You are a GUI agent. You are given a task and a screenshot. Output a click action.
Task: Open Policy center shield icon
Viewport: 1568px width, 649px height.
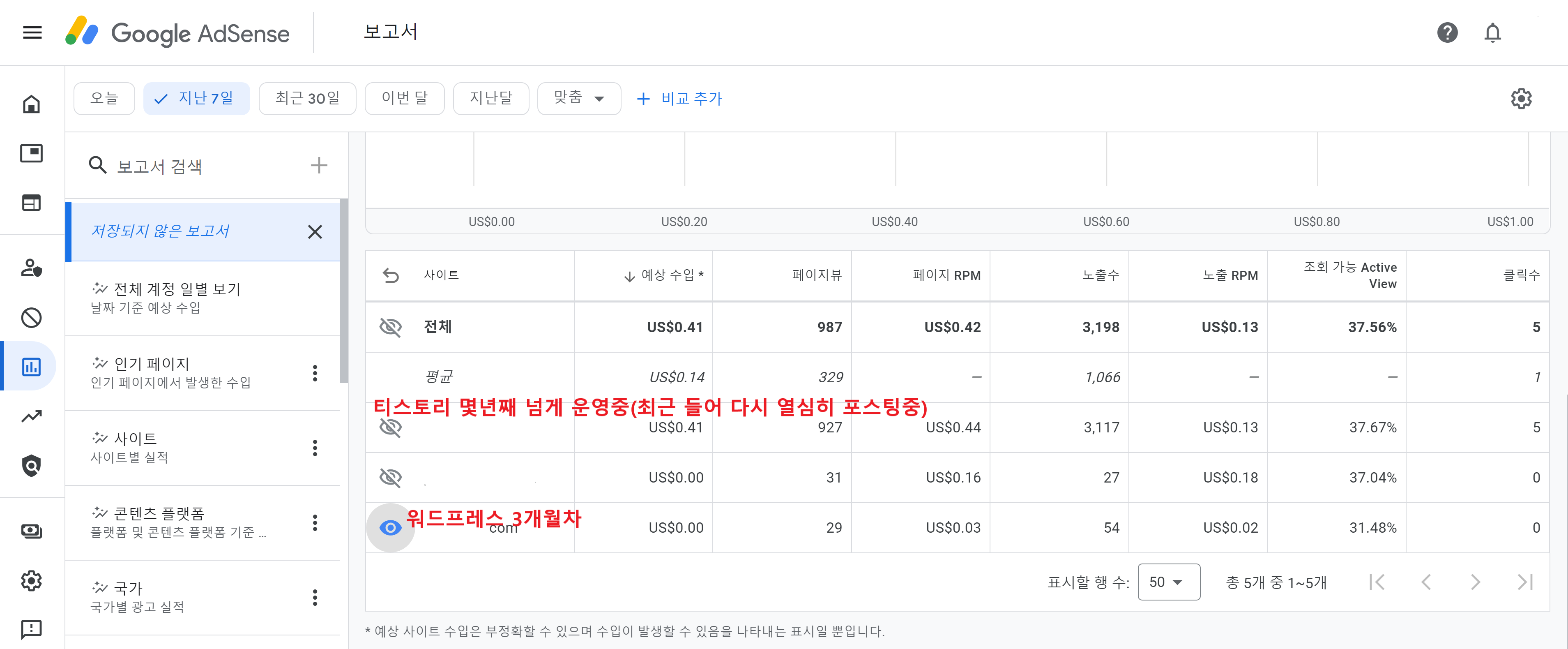32,466
